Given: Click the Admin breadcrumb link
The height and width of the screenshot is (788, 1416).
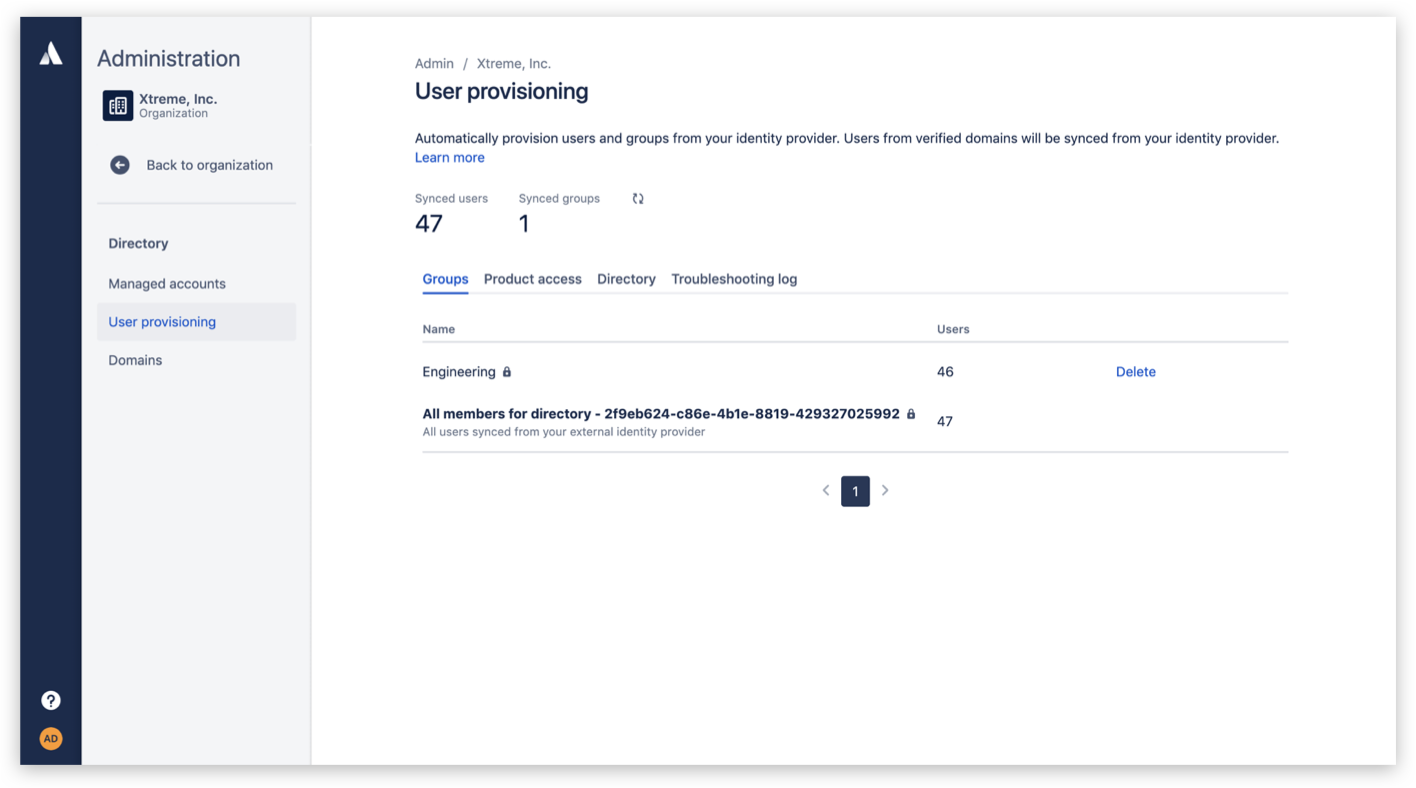Looking at the screenshot, I should [x=434, y=63].
